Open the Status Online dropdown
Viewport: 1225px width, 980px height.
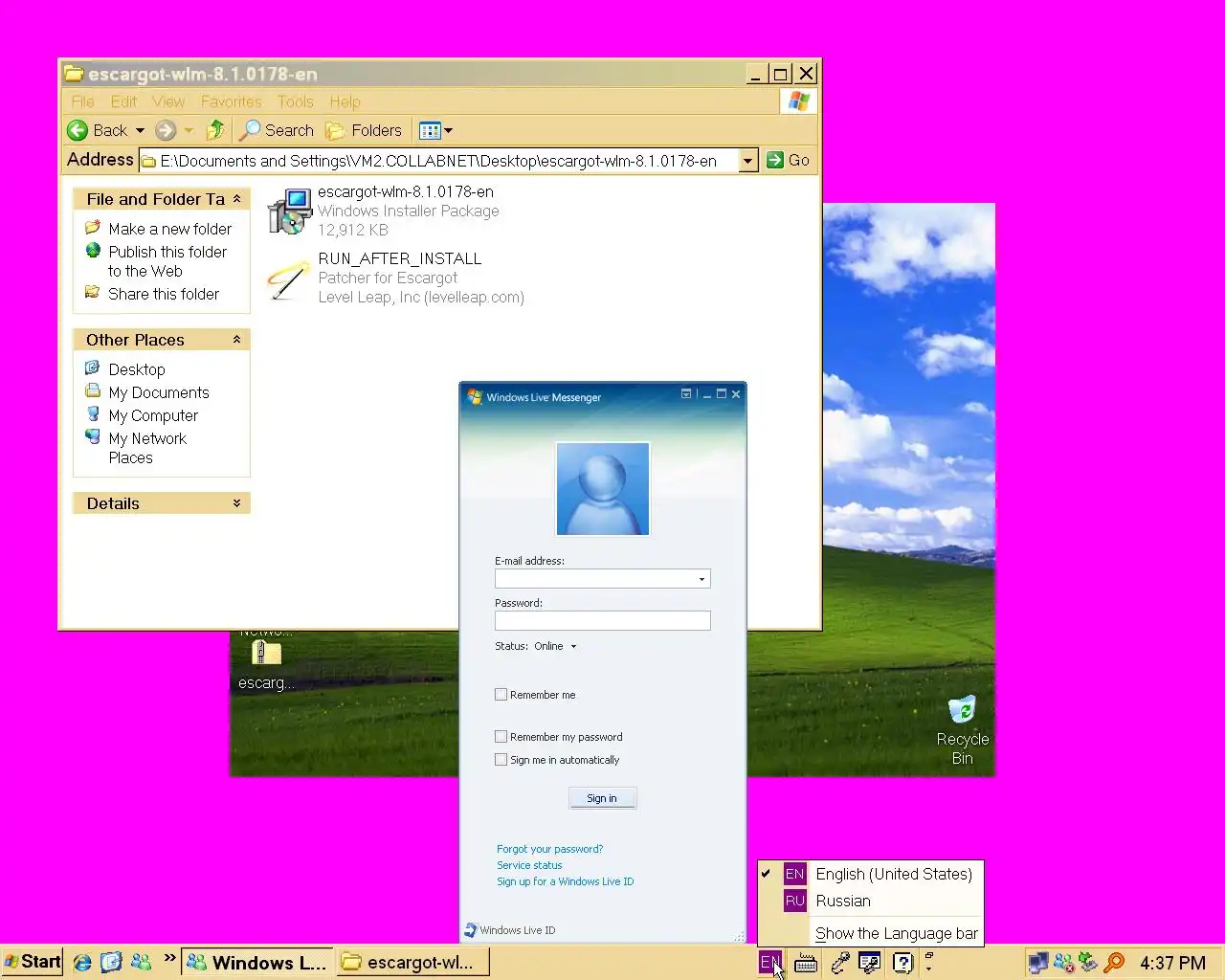[x=555, y=646]
